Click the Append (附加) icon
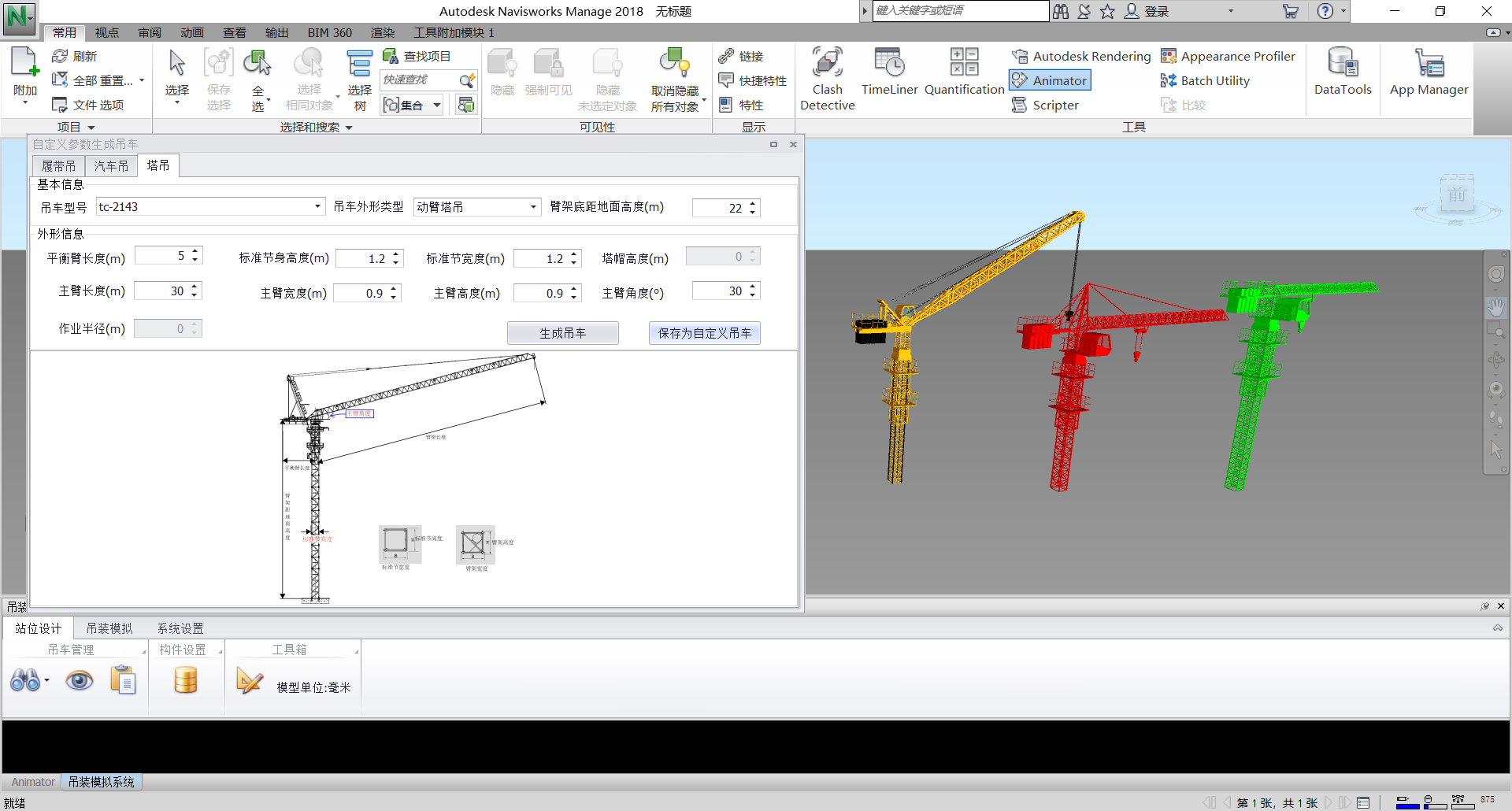The image size is (1512, 811). 24,63
